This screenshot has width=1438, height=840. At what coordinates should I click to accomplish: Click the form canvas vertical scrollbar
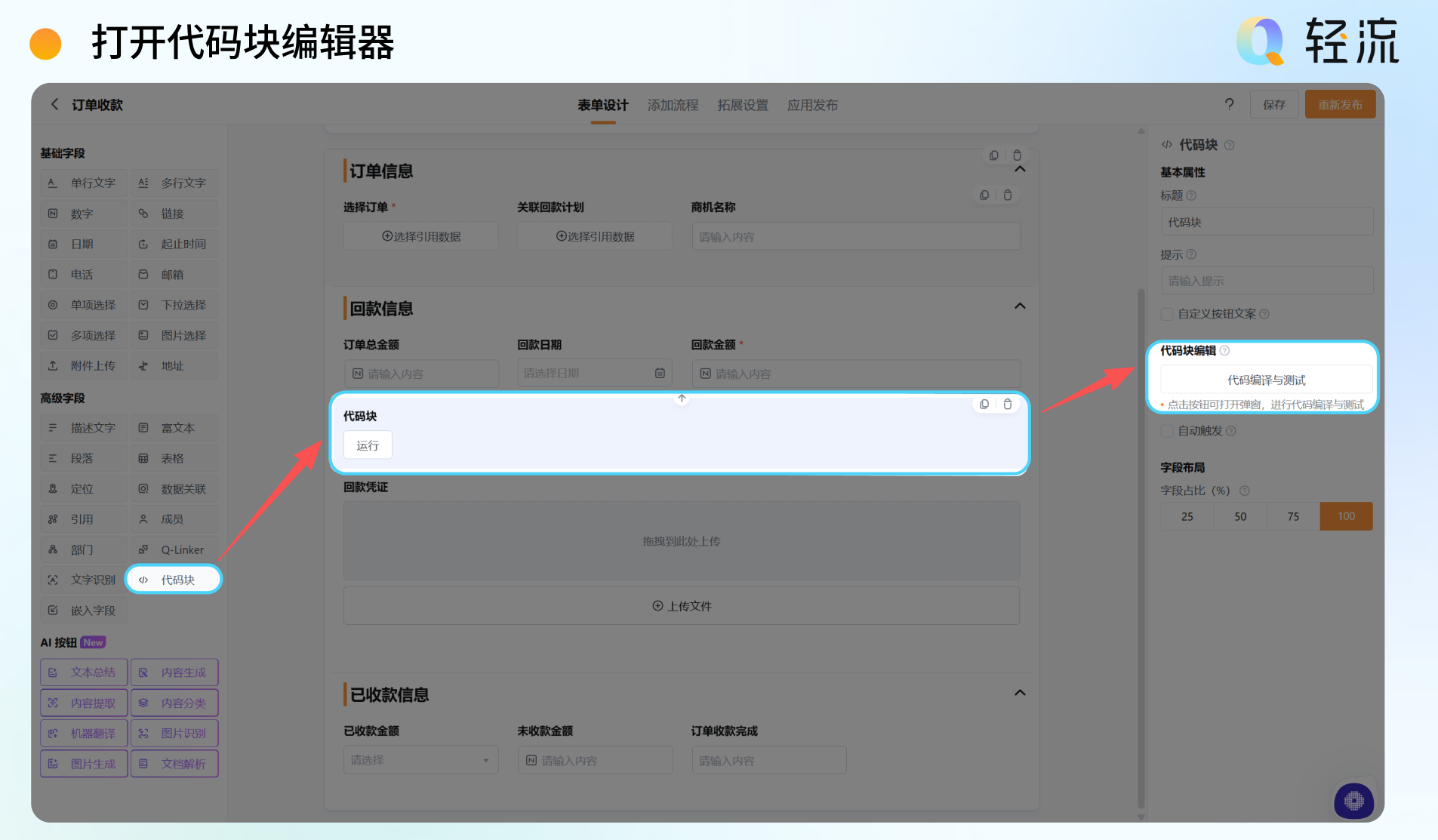1141,549
